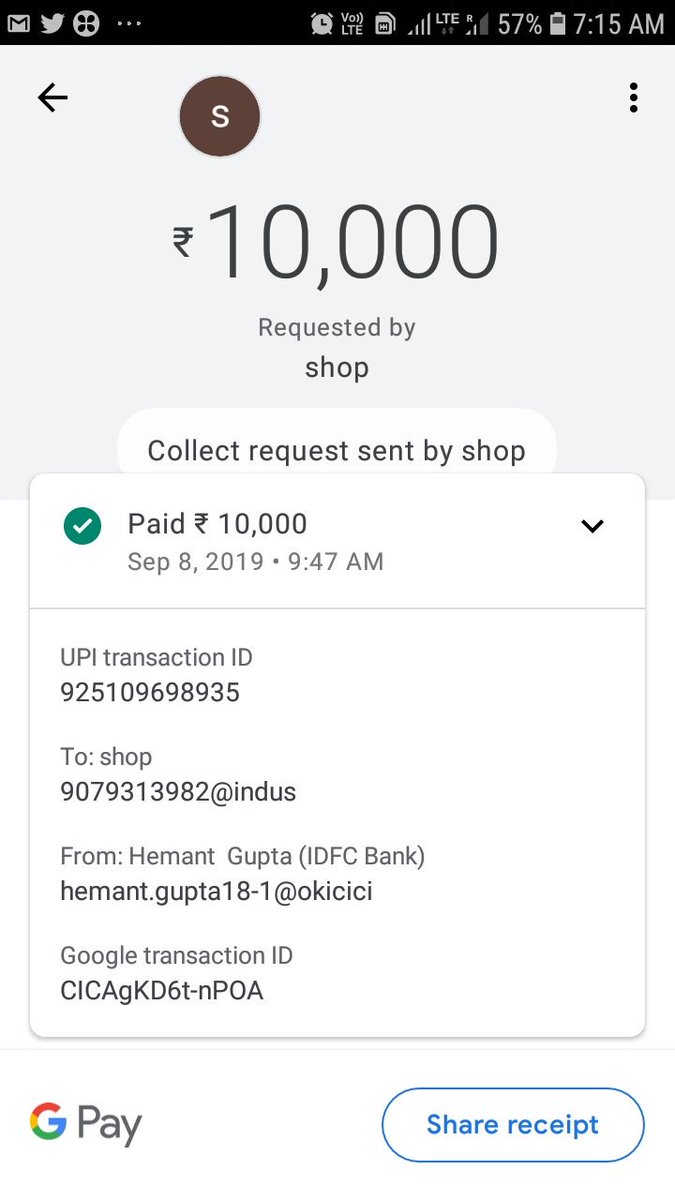Tap the shop name under Requested by
The height and width of the screenshot is (1200, 675).
pyautogui.click(x=336, y=367)
